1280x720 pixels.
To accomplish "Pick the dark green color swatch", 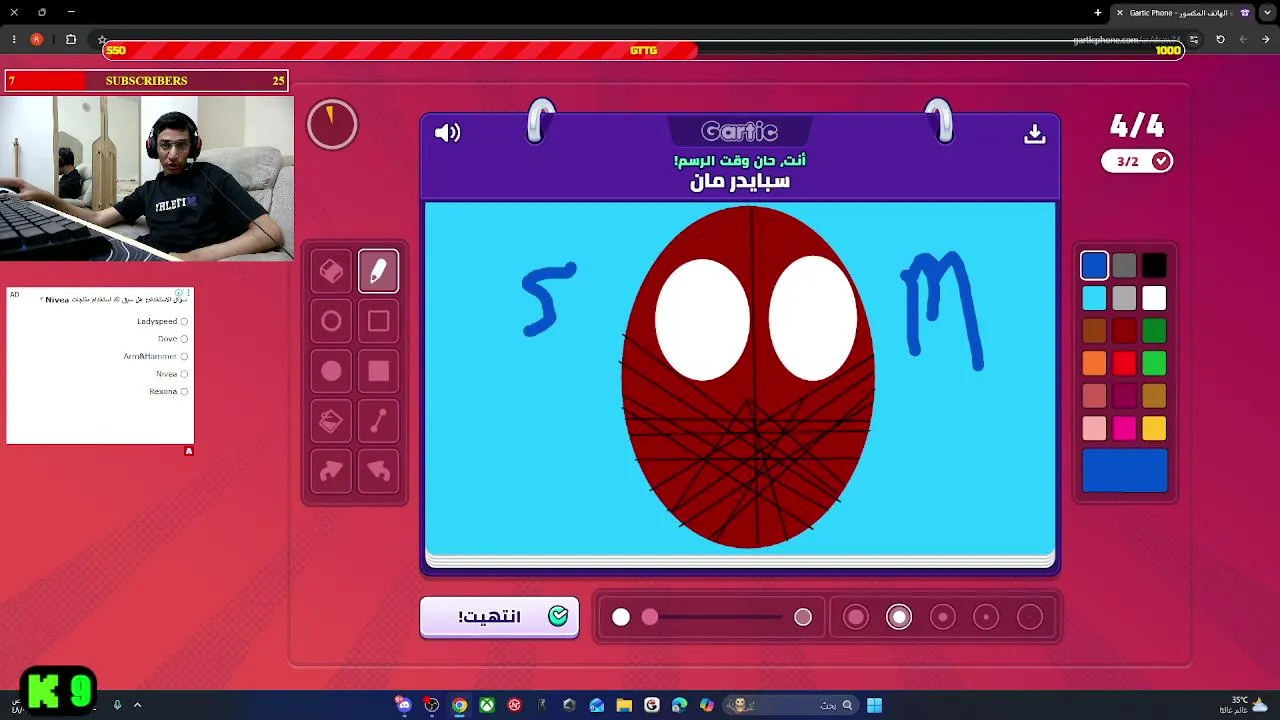I will pyautogui.click(x=1154, y=331).
